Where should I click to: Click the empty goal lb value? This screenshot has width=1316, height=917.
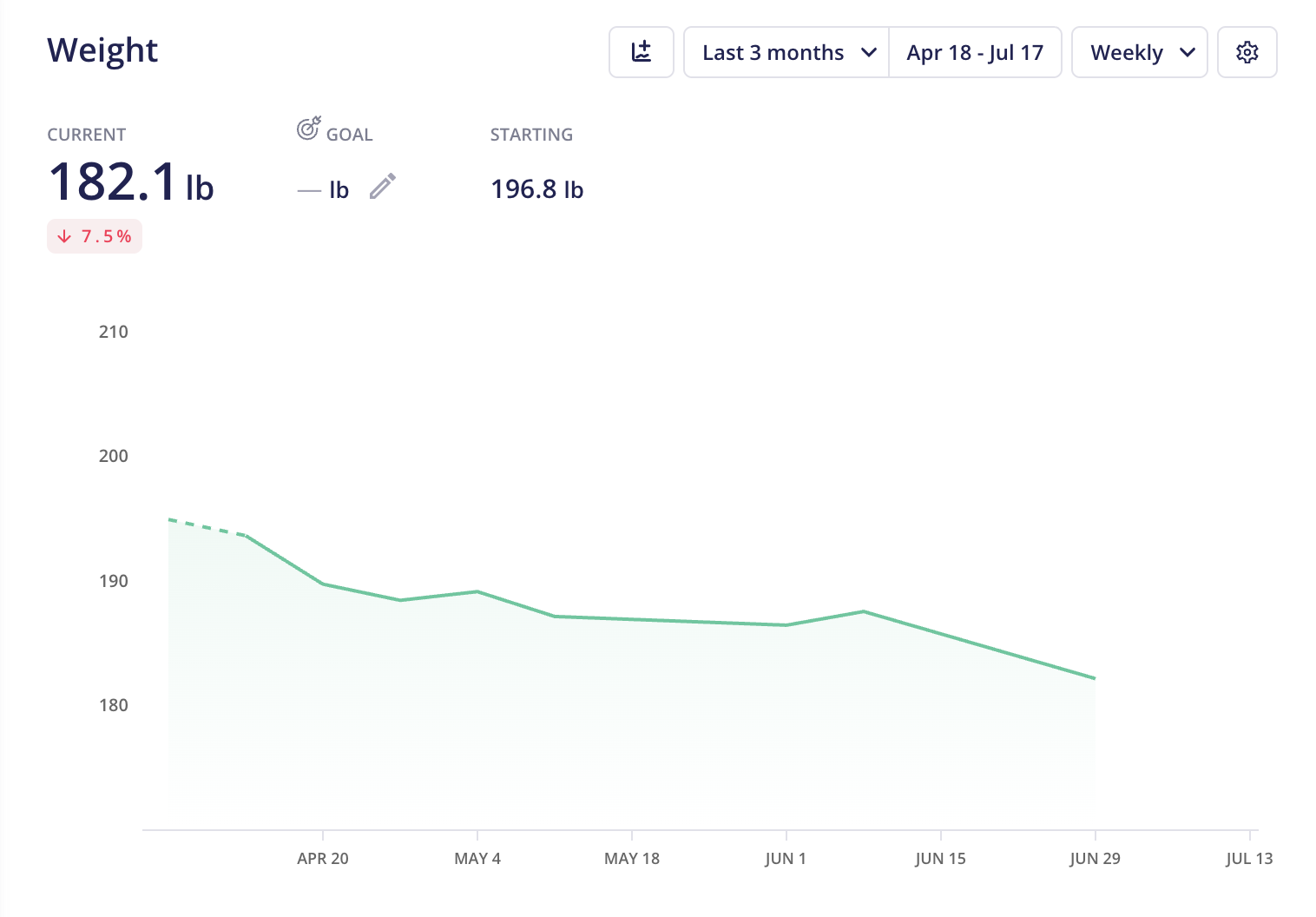(x=323, y=189)
